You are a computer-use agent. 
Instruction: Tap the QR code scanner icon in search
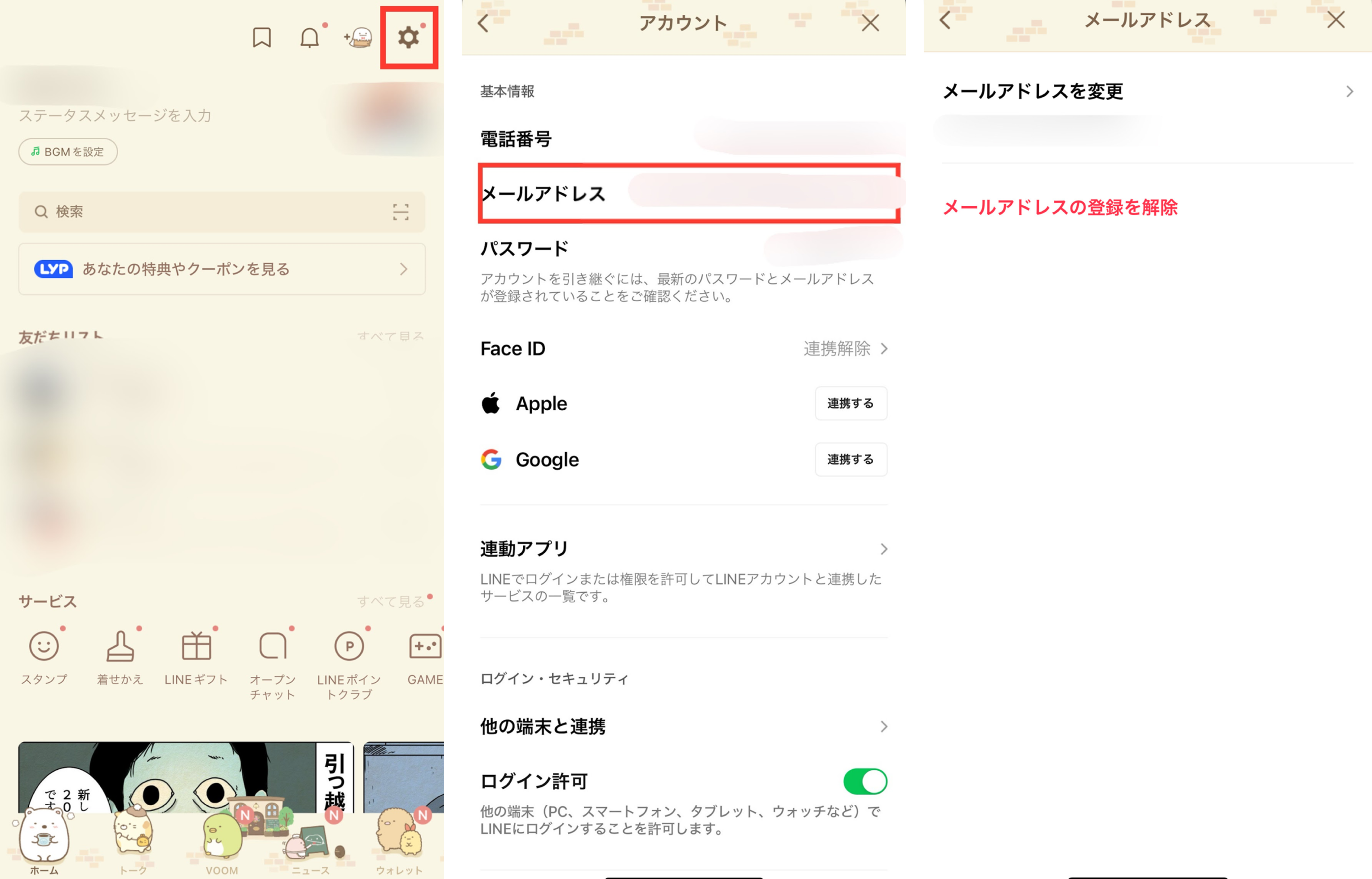click(401, 212)
